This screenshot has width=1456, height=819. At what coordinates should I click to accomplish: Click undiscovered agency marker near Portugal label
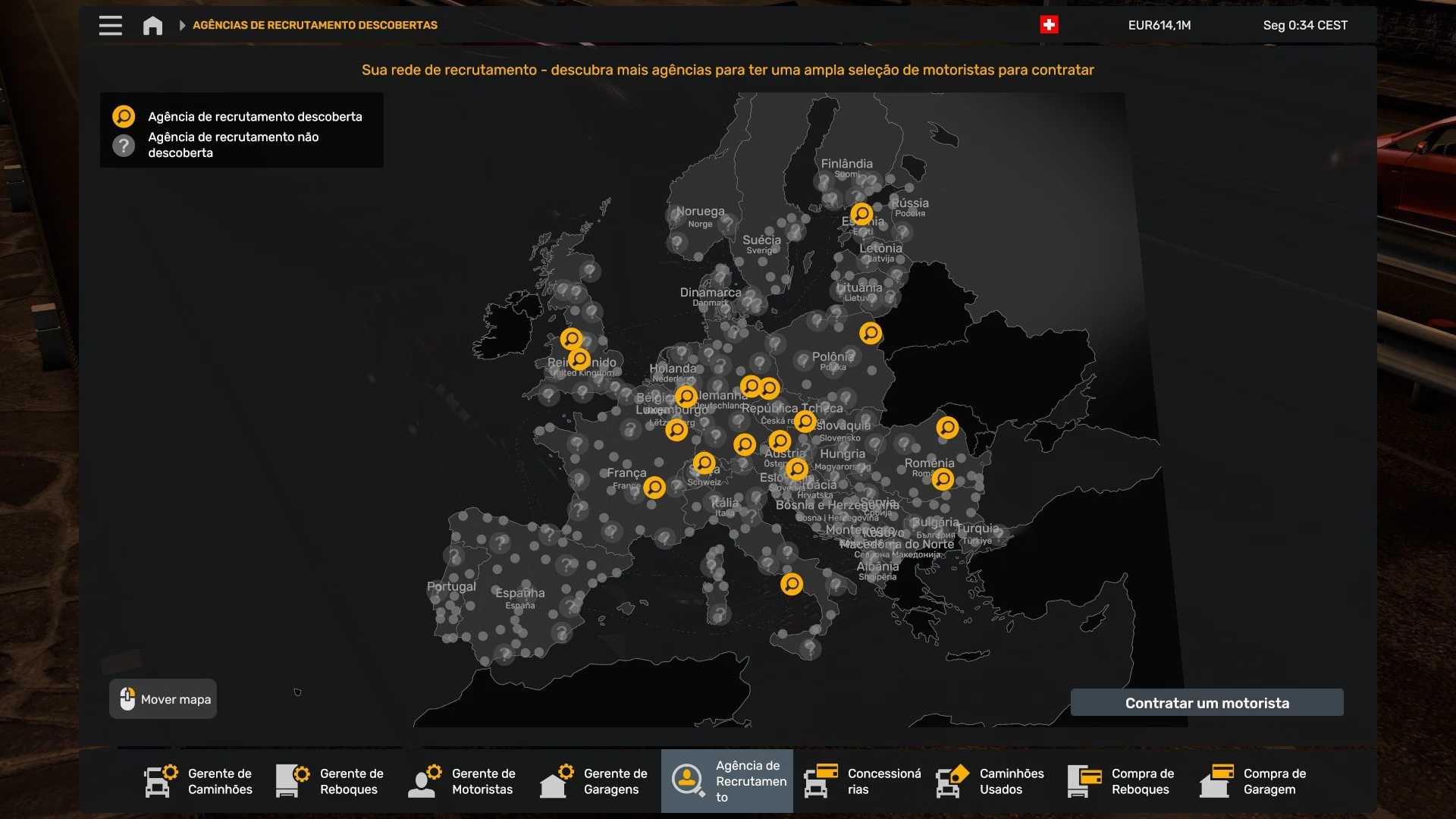(x=455, y=557)
